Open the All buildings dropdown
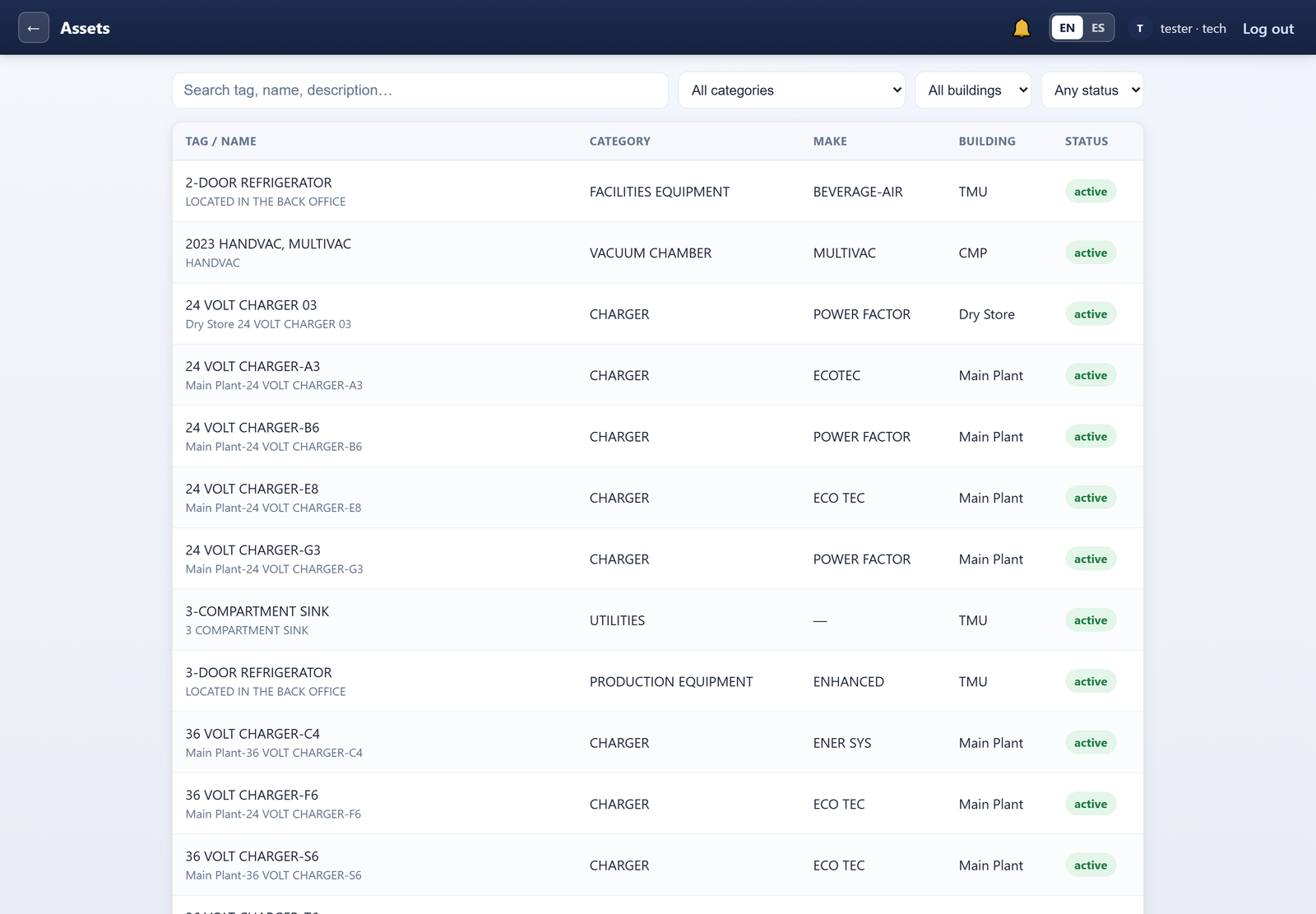The image size is (1316, 914). pyautogui.click(x=973, y=90)
